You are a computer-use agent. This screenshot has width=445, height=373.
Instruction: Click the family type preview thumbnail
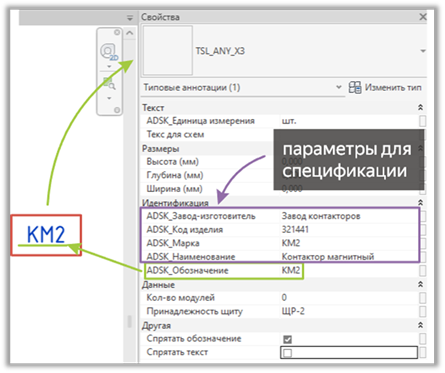click(x=168, y=50)
